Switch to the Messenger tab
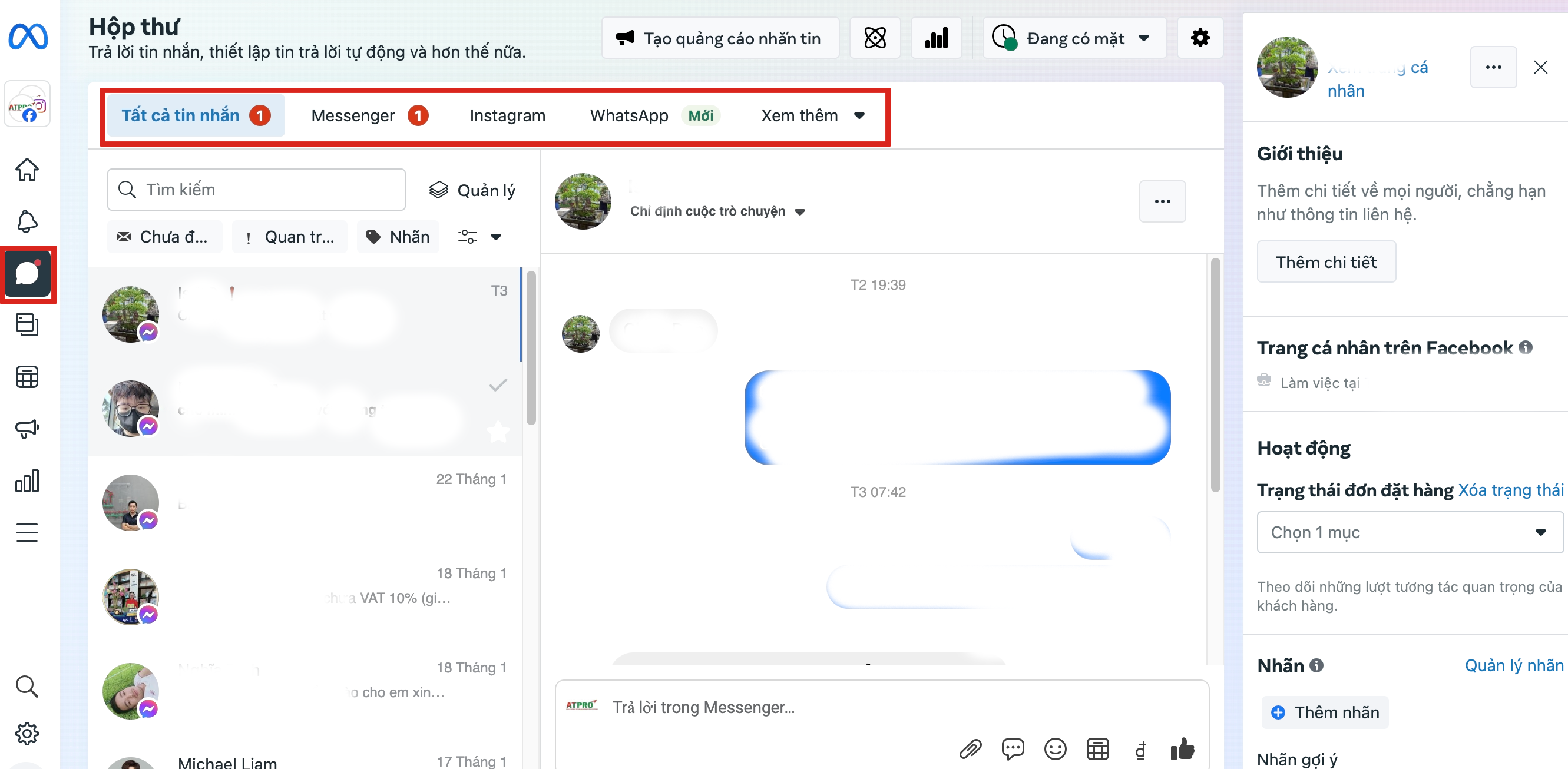Image resolution: width=1568 pixels, height=769 pixels. coord(370,115)
